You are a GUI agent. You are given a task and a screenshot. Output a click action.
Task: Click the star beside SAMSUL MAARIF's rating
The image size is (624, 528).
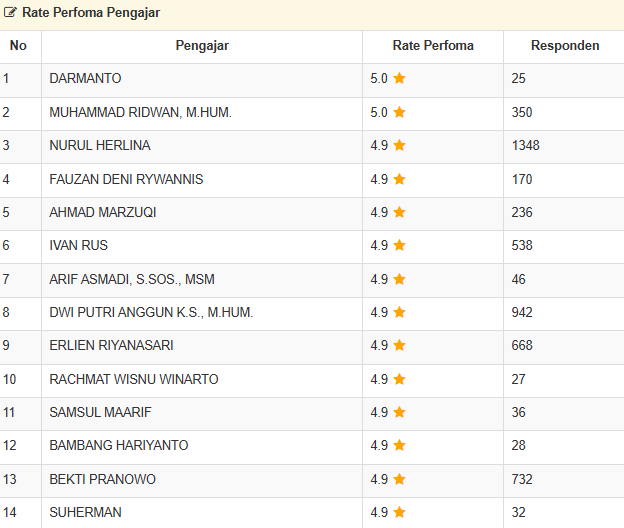coord(399,413)
